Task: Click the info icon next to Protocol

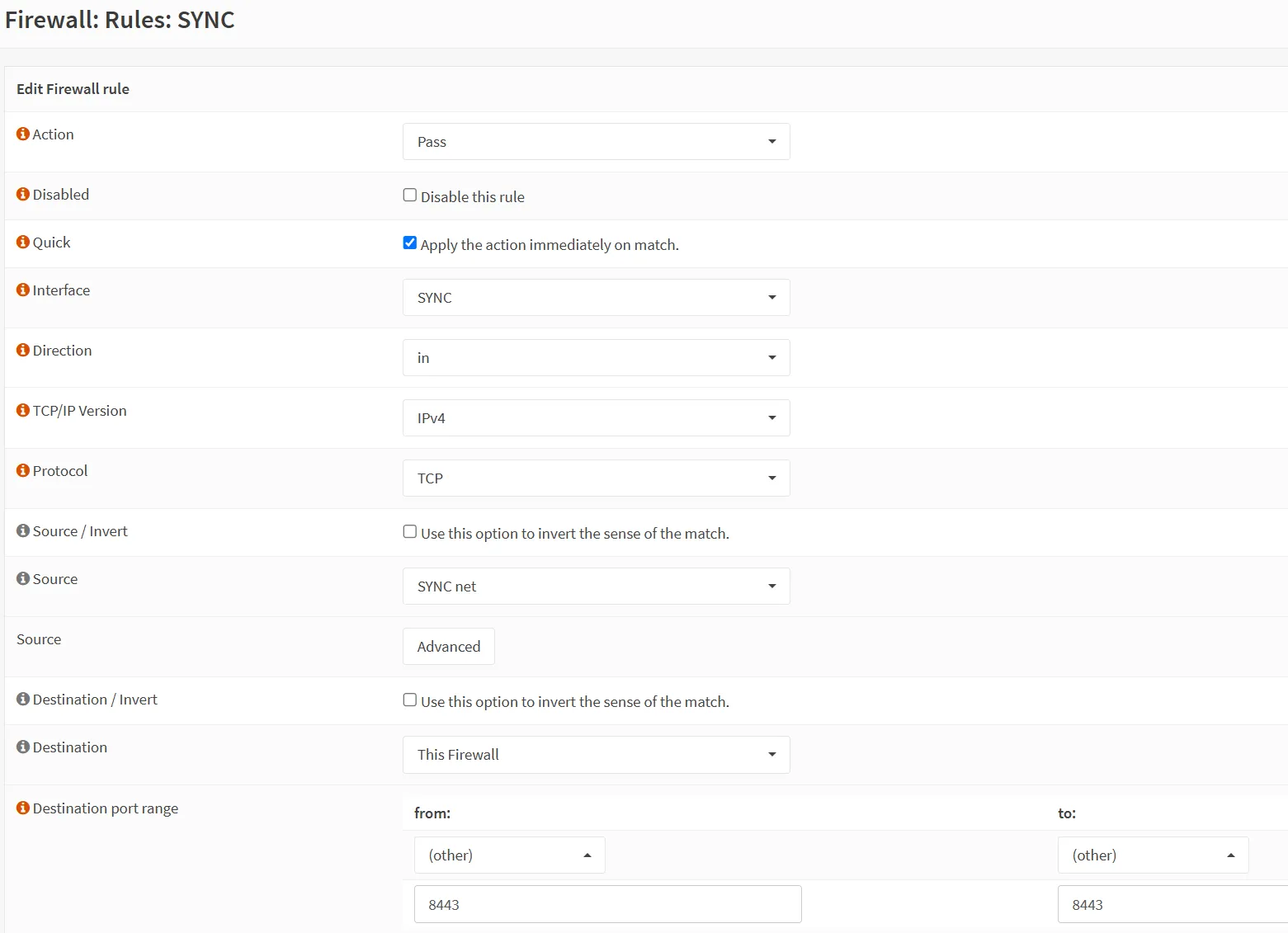Action: click(x=23, y=470)
